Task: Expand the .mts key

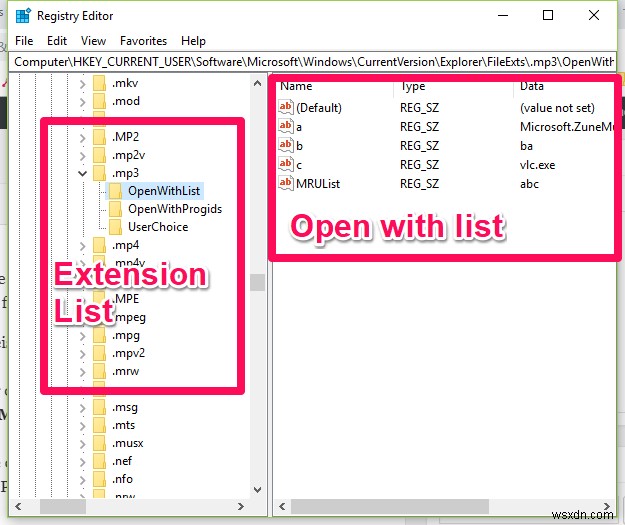Action: tap(83, 426)
